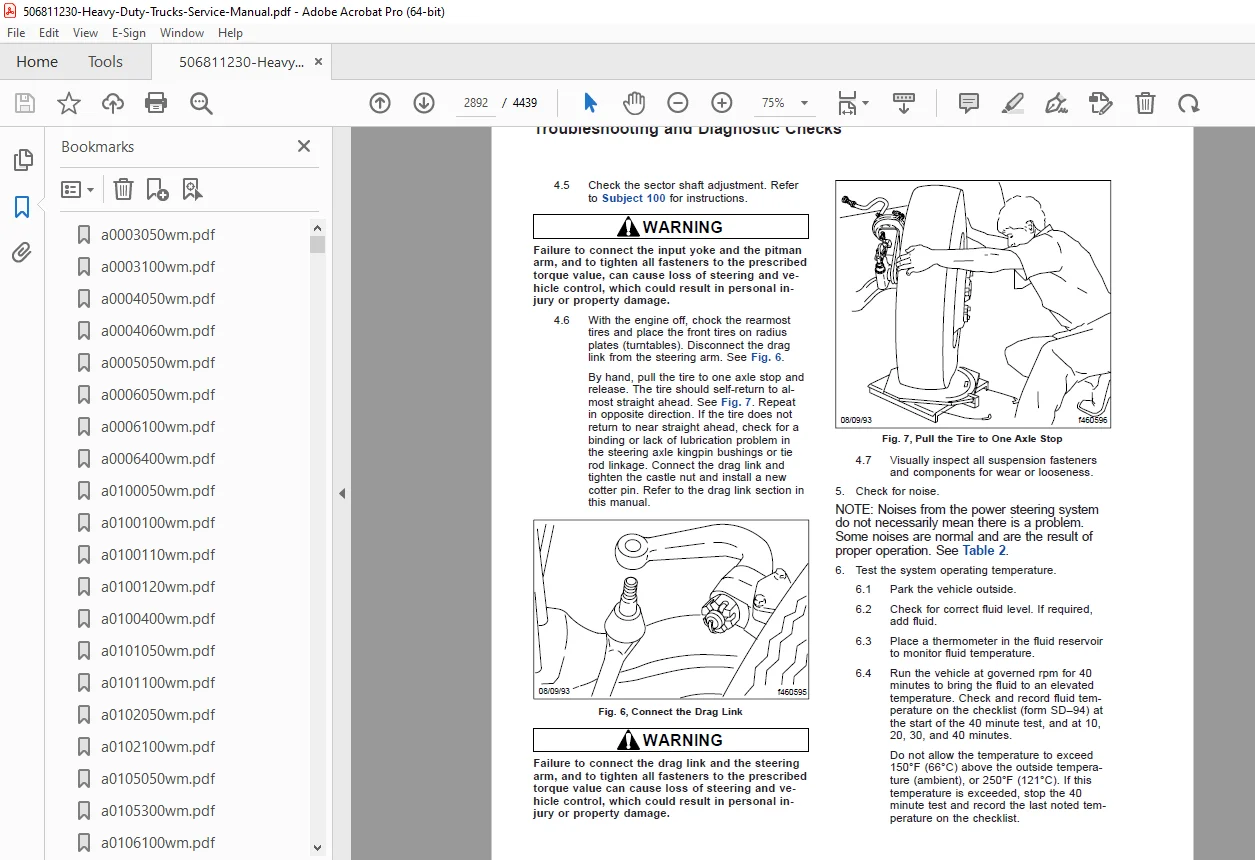
Task: Open bookmark a0100400wm.pdf
Action: pos(158,619)
